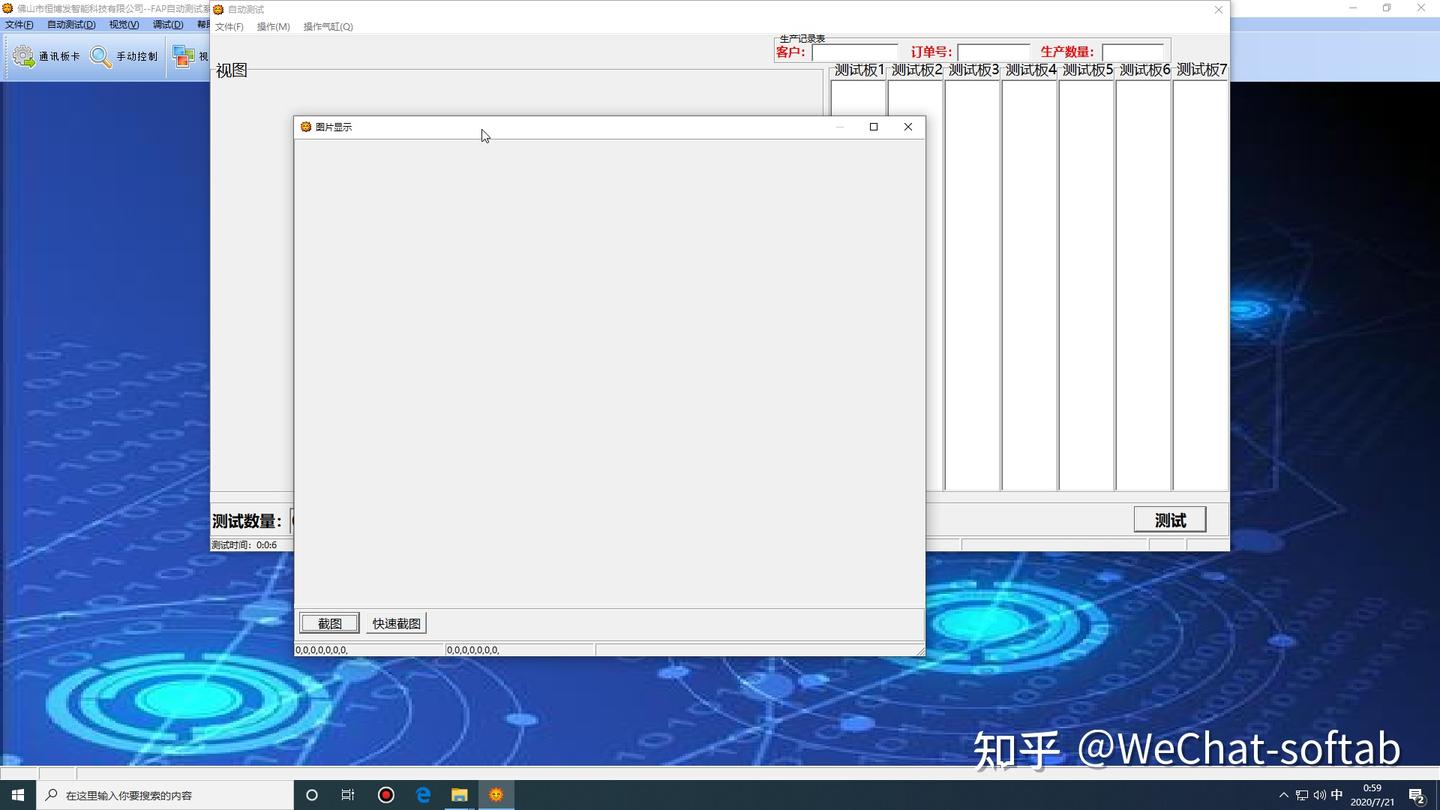Image resolution: width=1440 pixels, height=810 pixels.
Task: Click the 测试板7 result list box
Action: (1201, 286)
